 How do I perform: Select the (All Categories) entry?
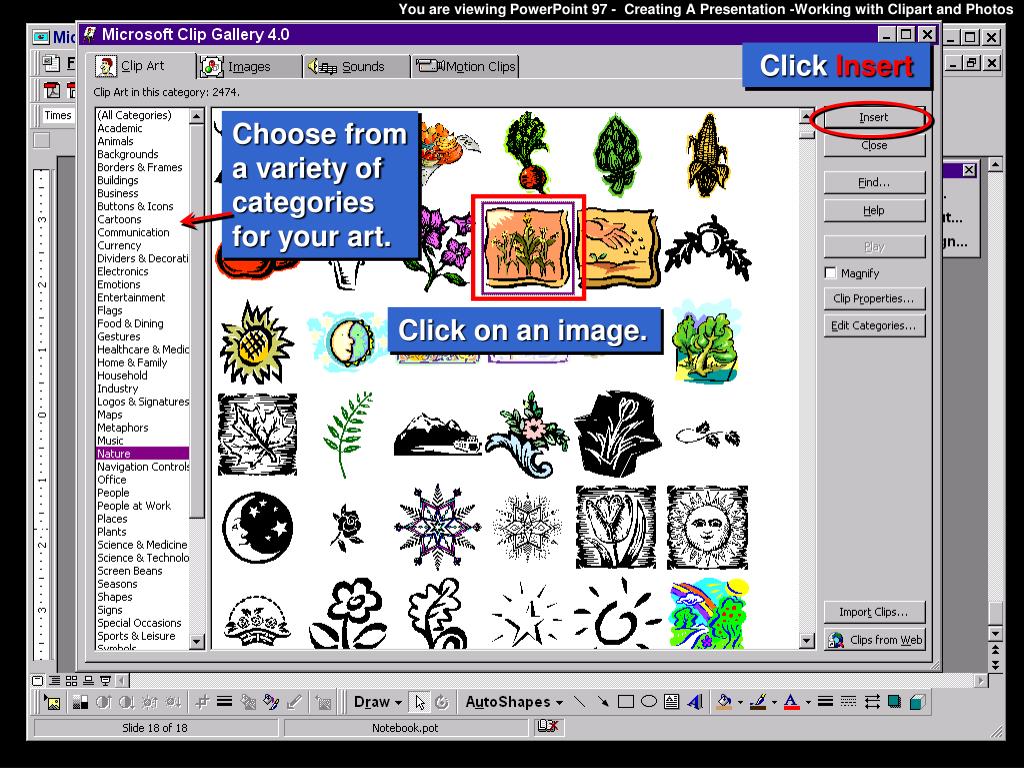coord(135,115)
